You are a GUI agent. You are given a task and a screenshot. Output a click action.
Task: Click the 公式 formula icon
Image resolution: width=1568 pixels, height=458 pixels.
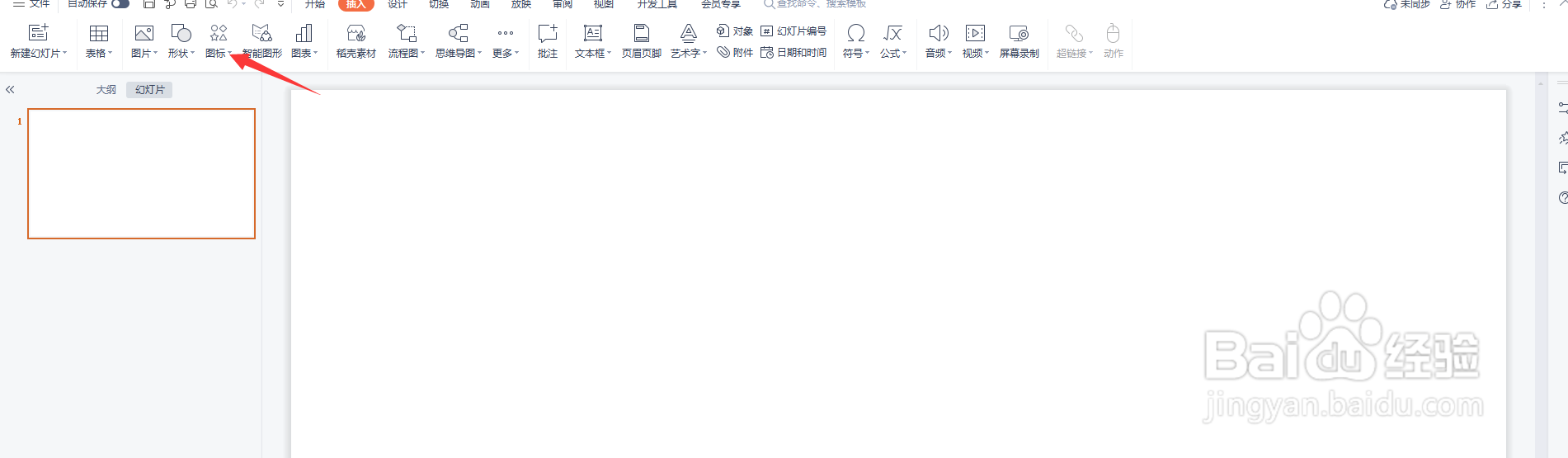click(x=892, y=33)
